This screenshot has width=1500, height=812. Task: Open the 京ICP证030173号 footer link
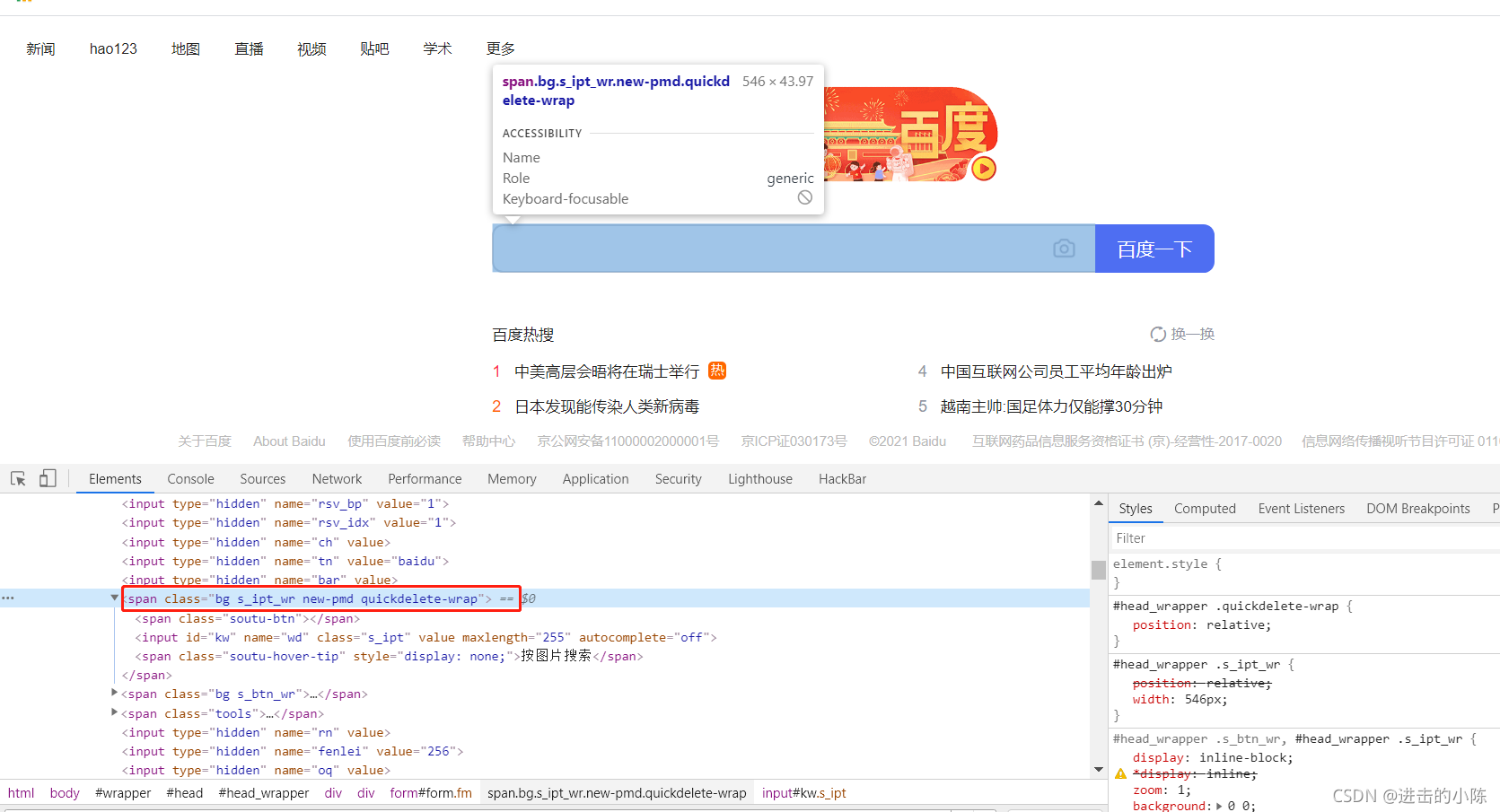[794, 441]
